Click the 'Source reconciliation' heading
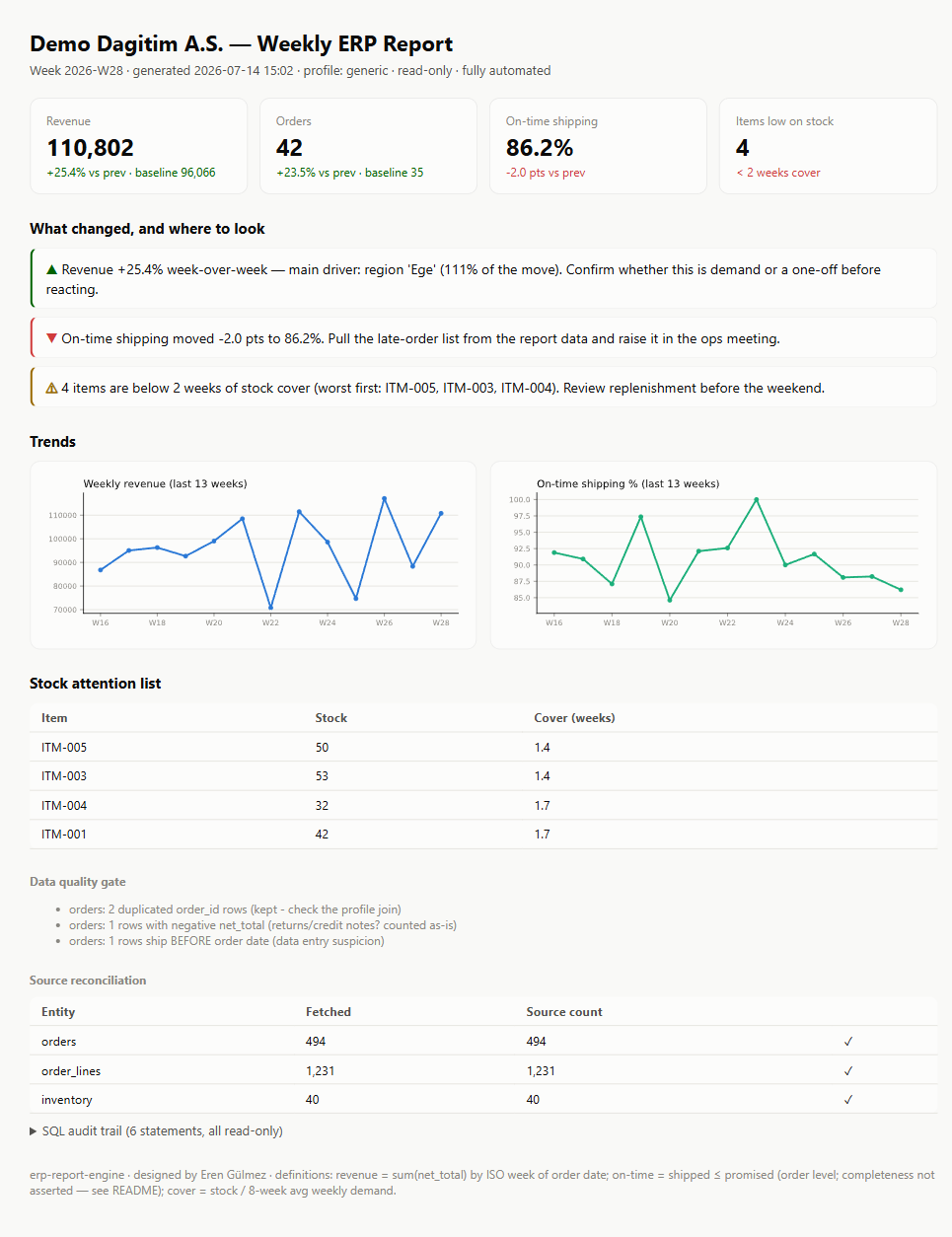The height and width of the screenshot is (1237, 952). [88, 981]
